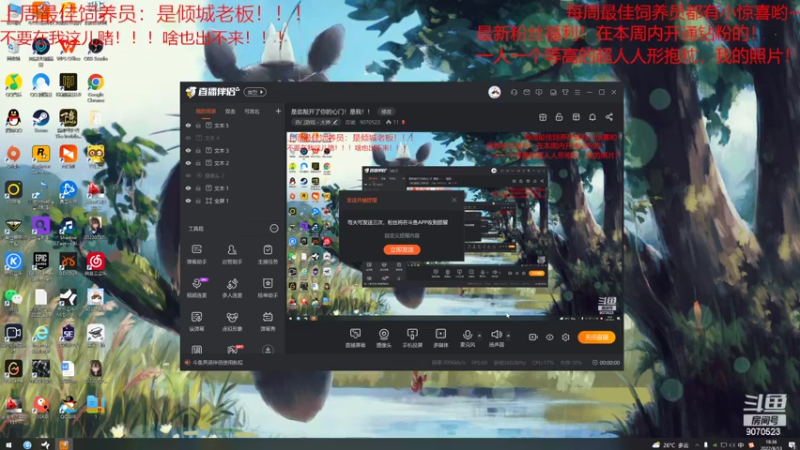Screen dimensions: 800x450
Task: Open stream settings gear in bottom bar
Action: coord(565,337)
